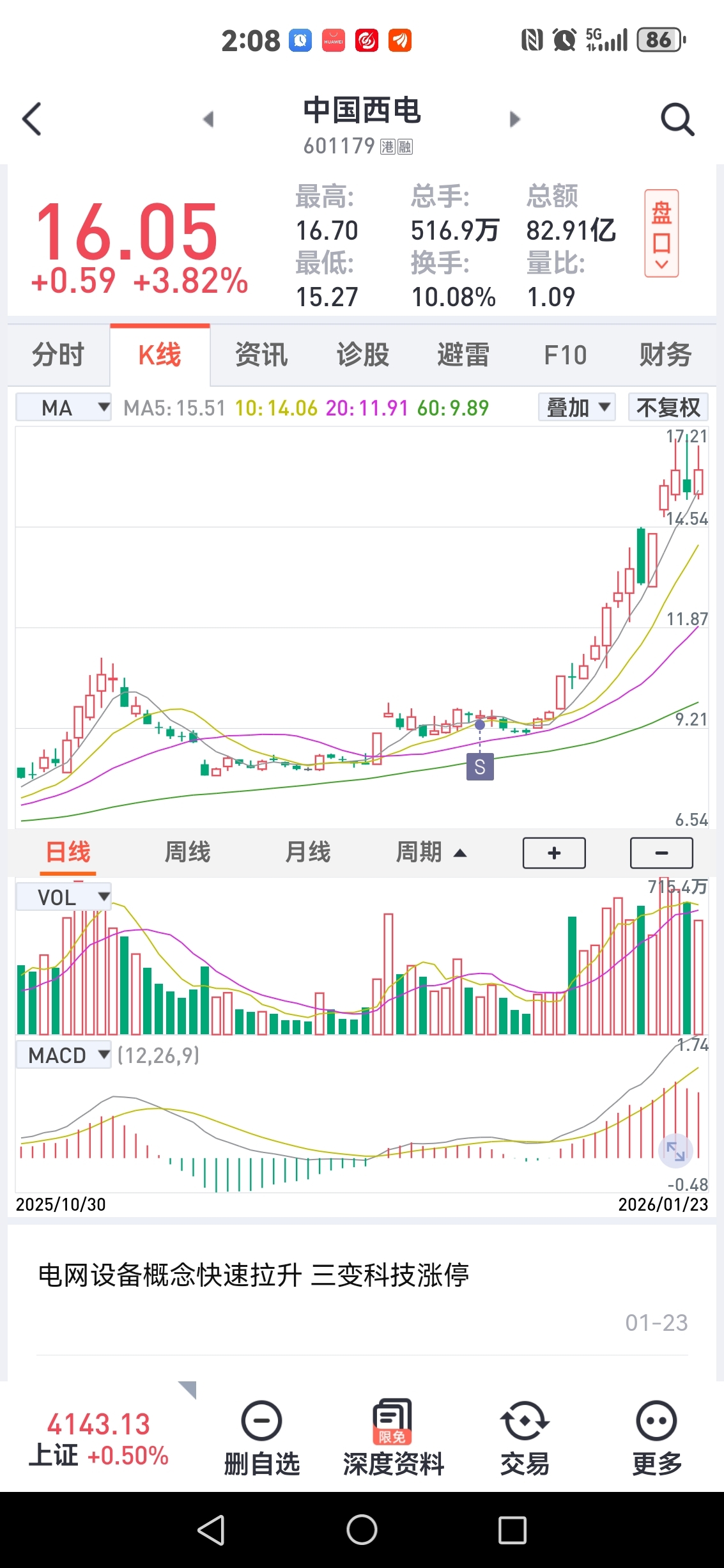The height and width of the screenshot is (1568, 724).
Task: Zoom out chart with minus button
Action: tap(661, 853)
